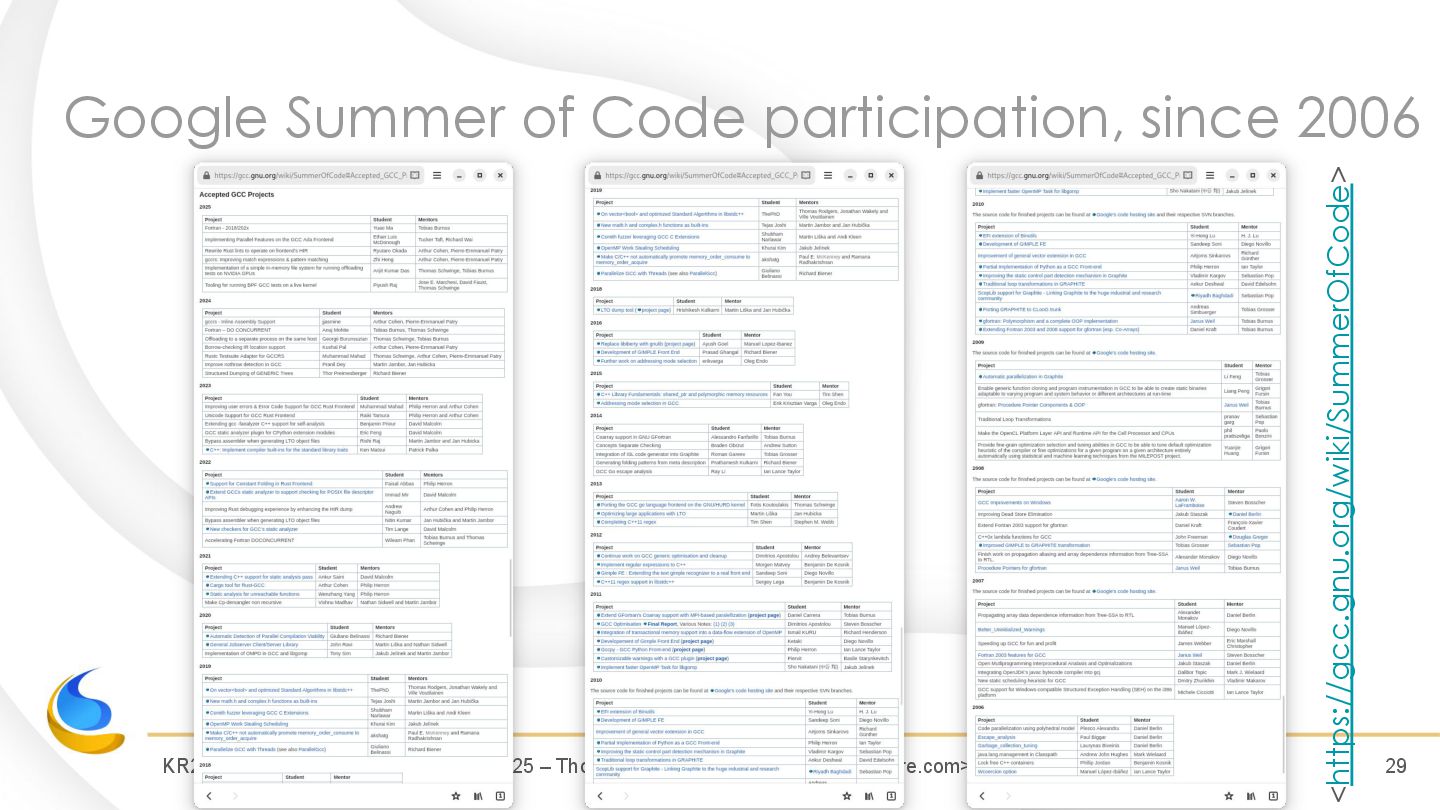Open bookmarks library in middle browser window
Viewport: 1440px width, 810px height.
870,796
